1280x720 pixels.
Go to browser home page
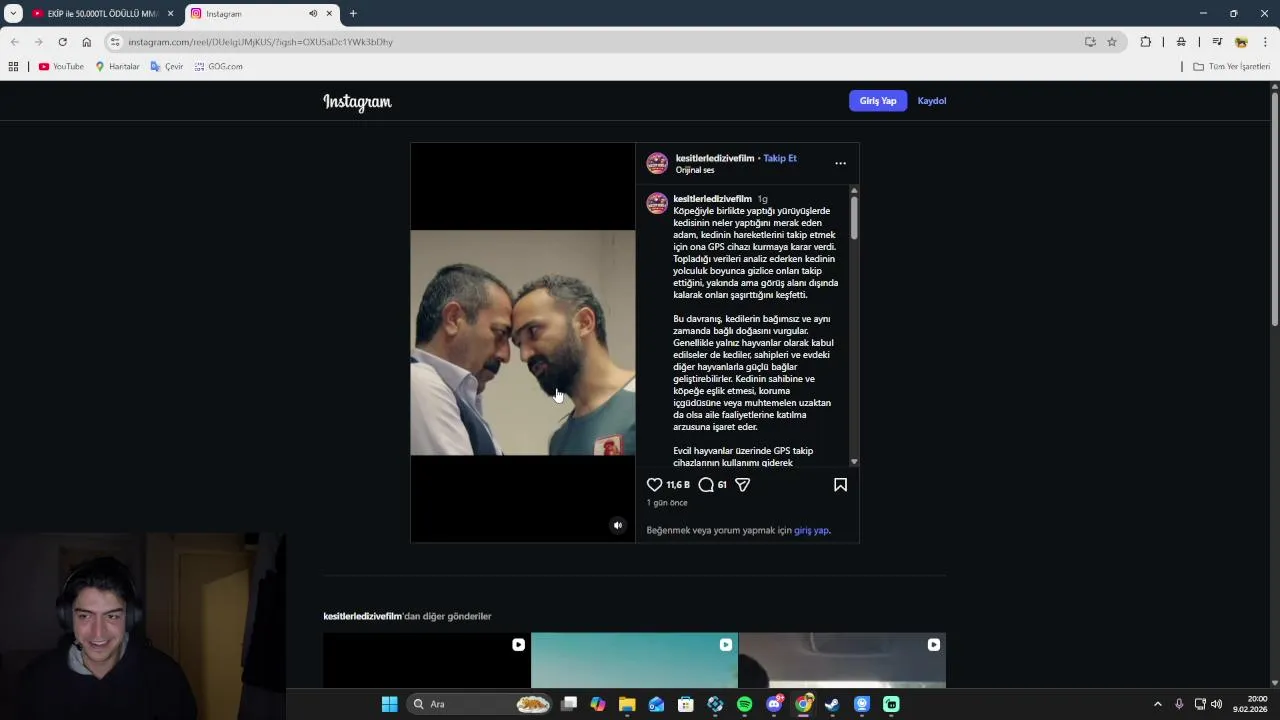(86, 42)
